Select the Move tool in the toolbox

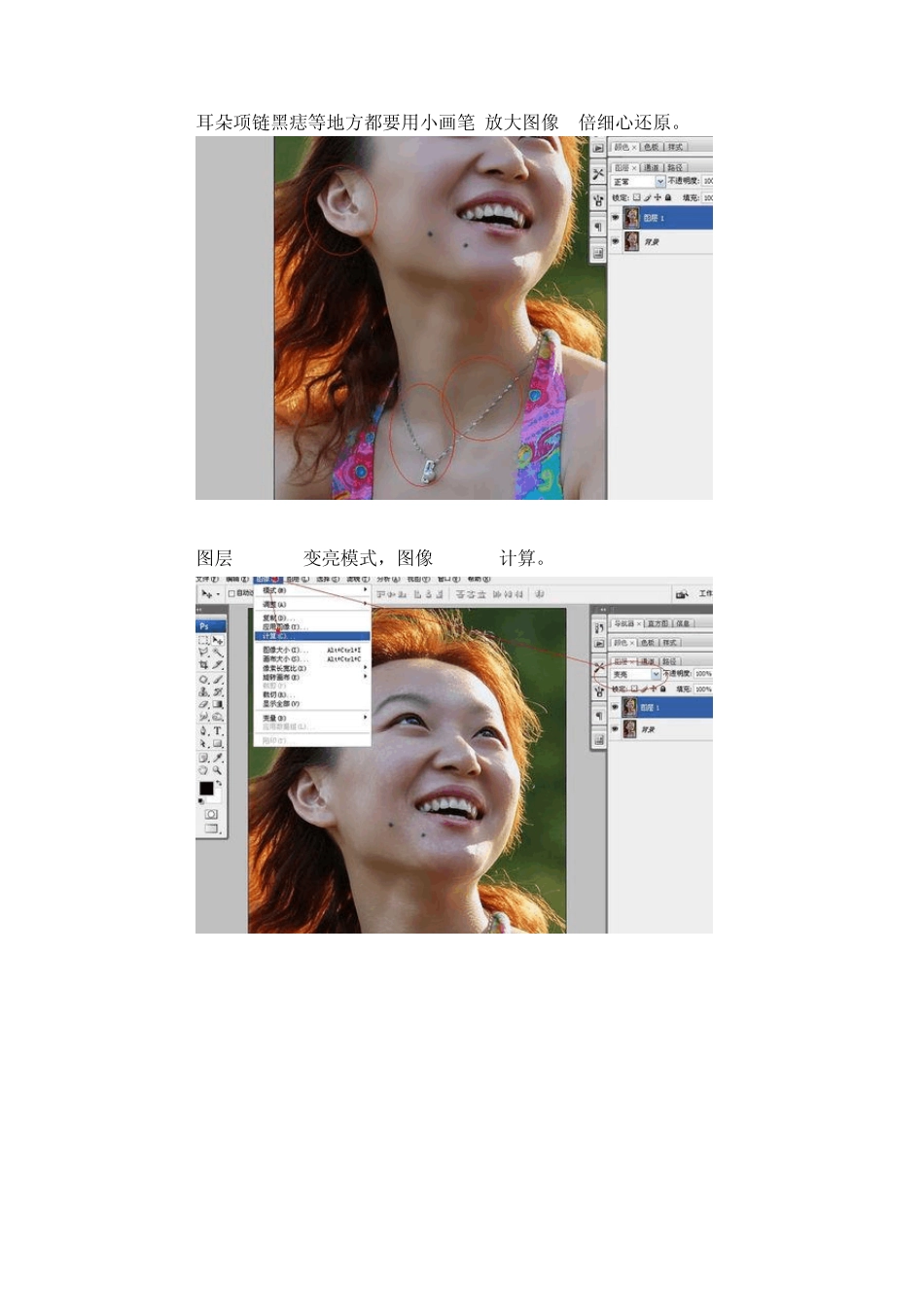pos(218,640)
